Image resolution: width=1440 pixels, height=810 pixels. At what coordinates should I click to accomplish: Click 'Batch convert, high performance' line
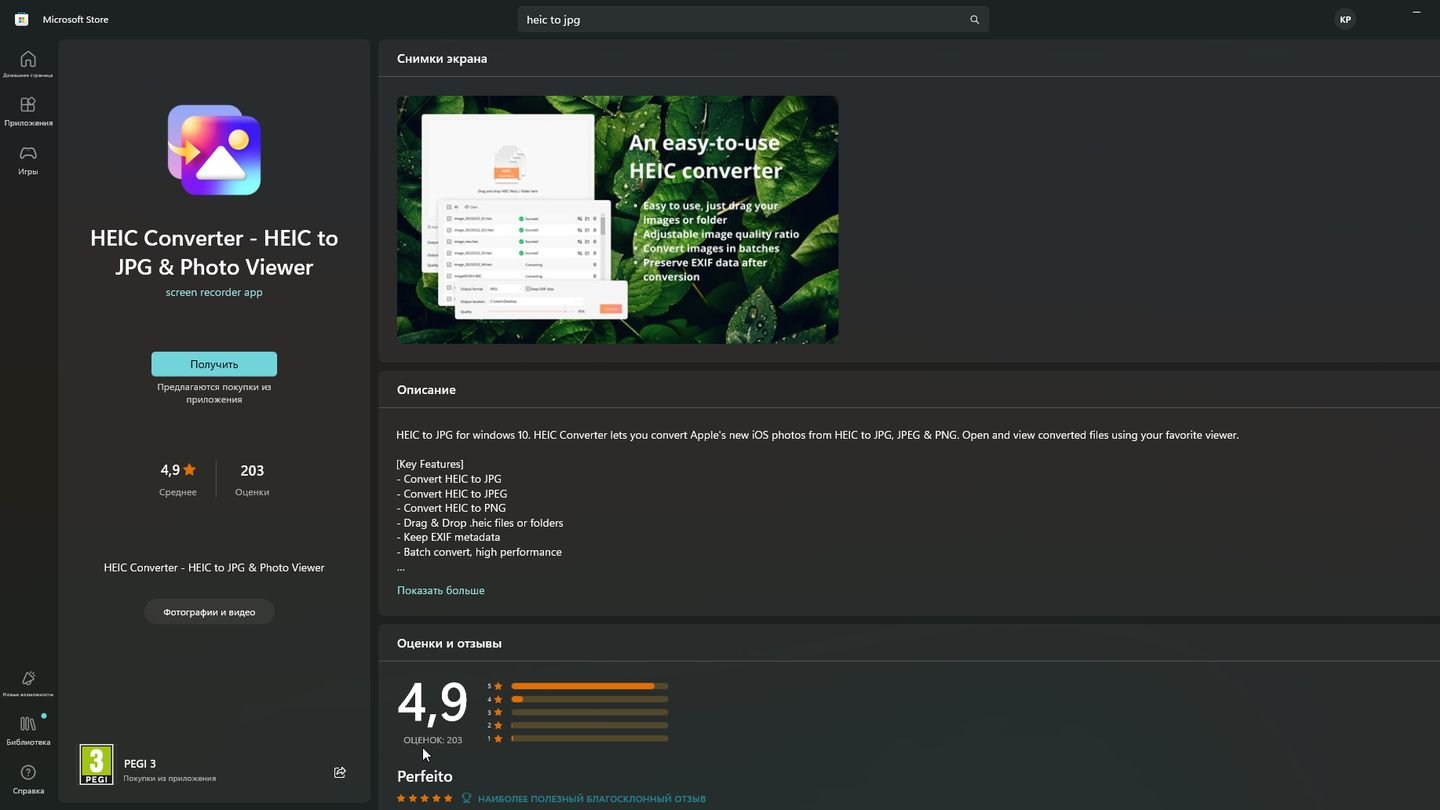click(x=480, y=552)
